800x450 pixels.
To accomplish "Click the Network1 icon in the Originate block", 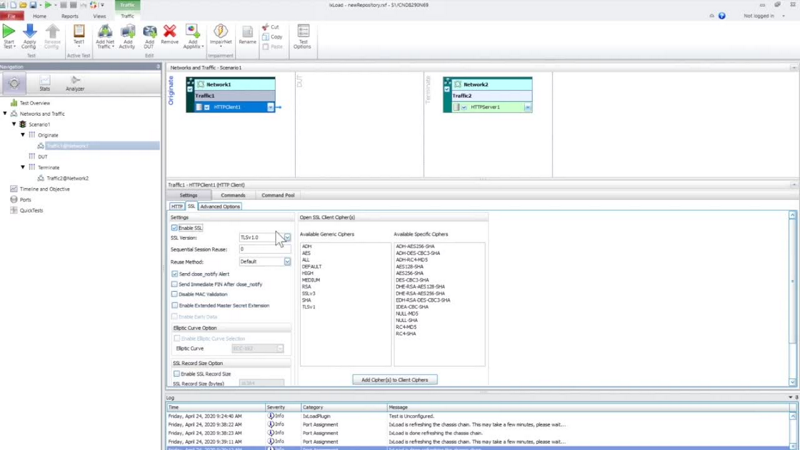I will pyautogui.click(x=201, y=84).
